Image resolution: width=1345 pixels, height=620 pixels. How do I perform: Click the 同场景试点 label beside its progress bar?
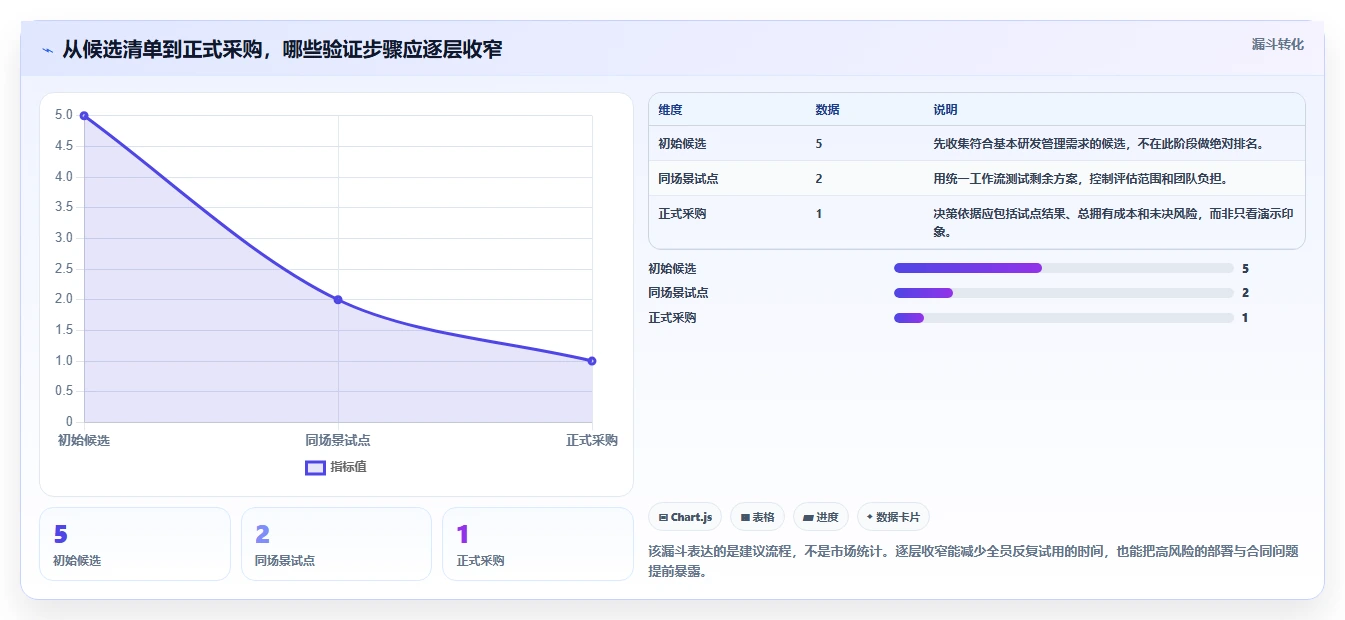[x=678, y=293]
